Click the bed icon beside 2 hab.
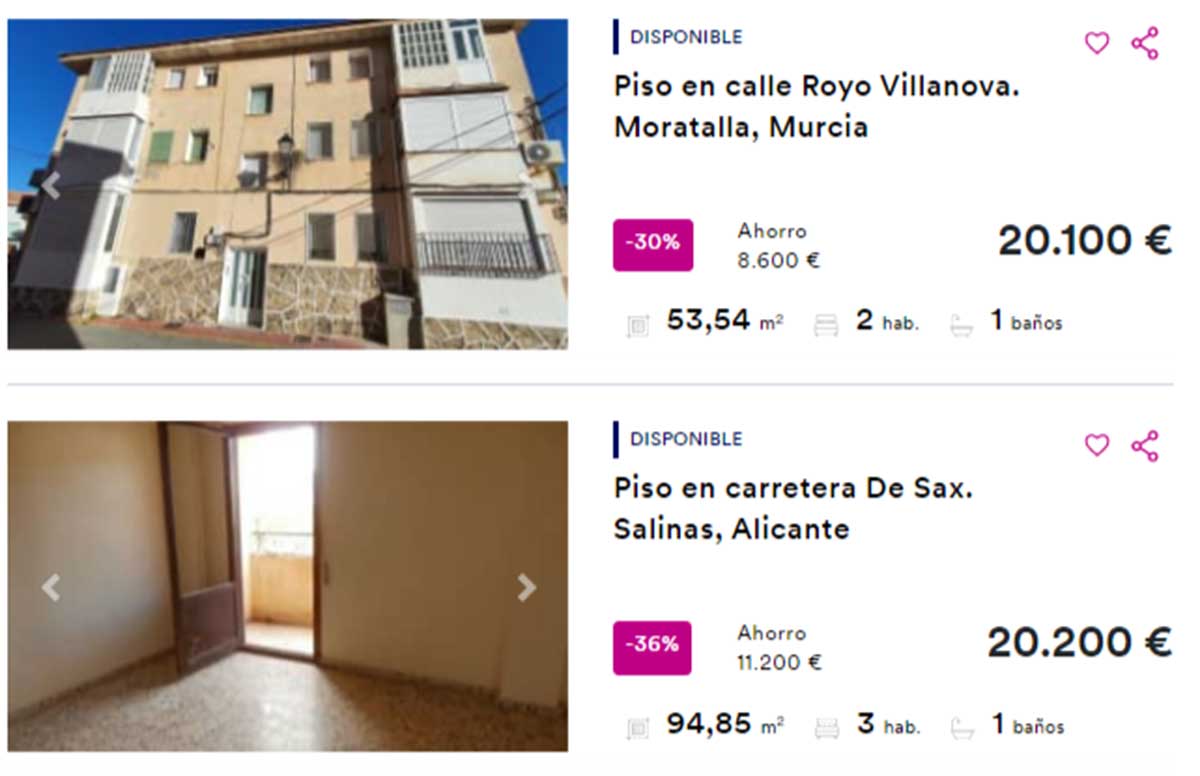Viewport: 1200px width, 776px height. (826, 324)
